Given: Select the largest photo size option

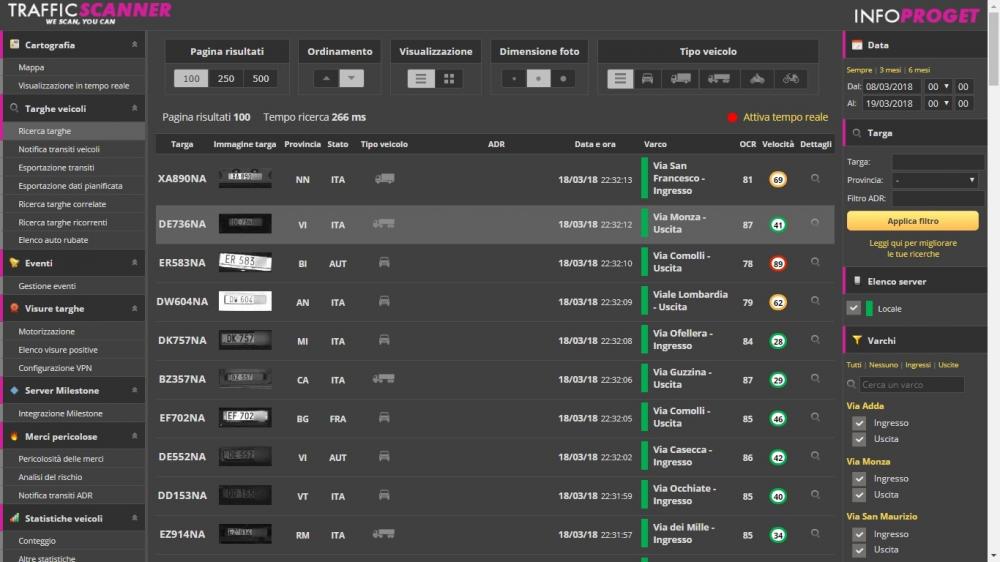Looking at the screenshot, I should tap(564, 79).
